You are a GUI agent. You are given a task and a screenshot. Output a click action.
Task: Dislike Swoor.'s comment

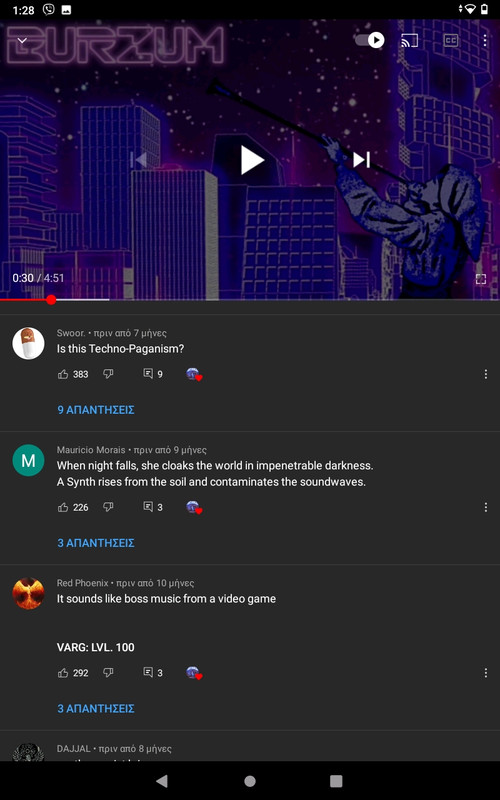tap(108, 374)
